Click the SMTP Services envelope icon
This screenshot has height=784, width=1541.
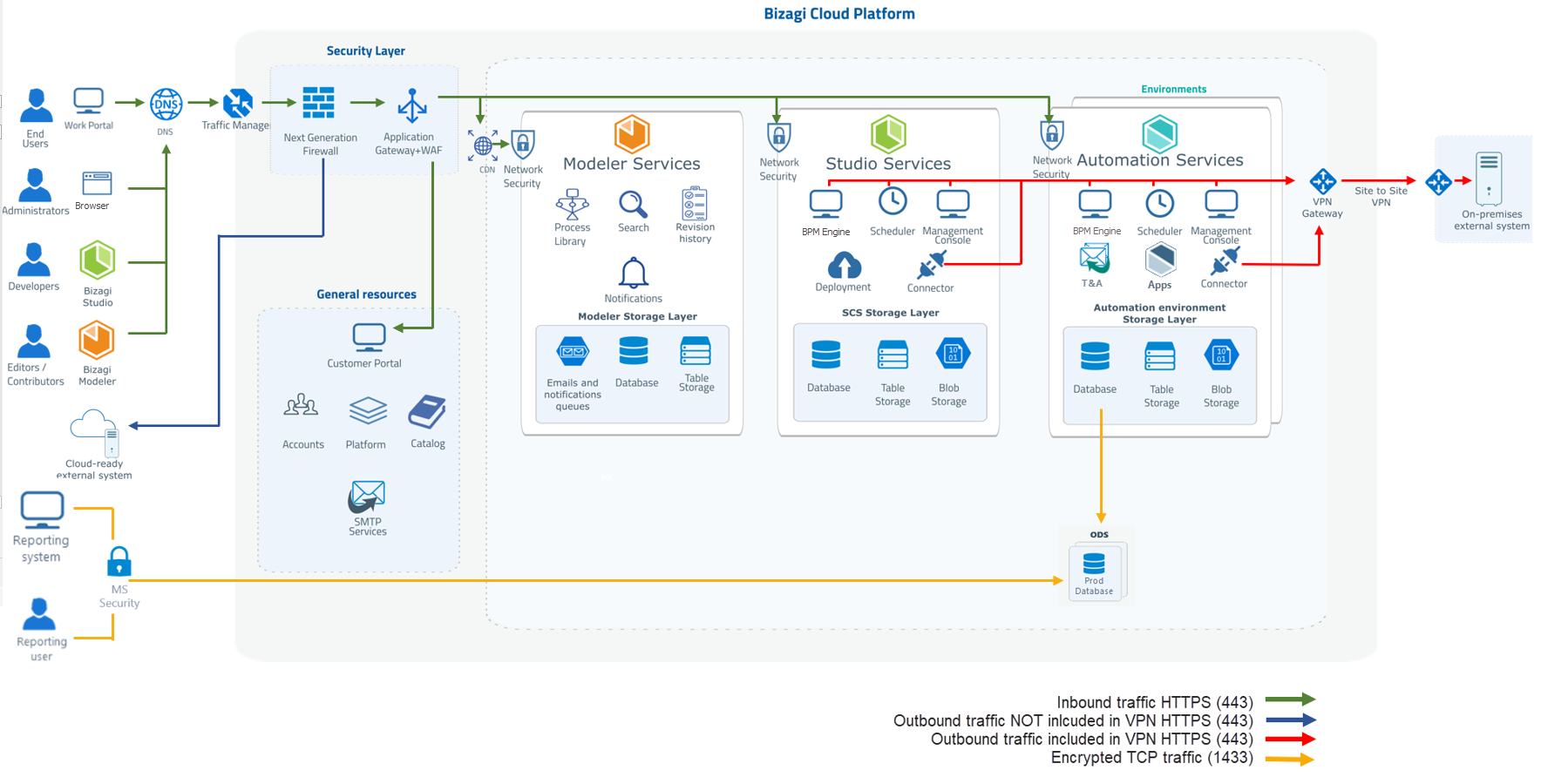pos(367,497)
